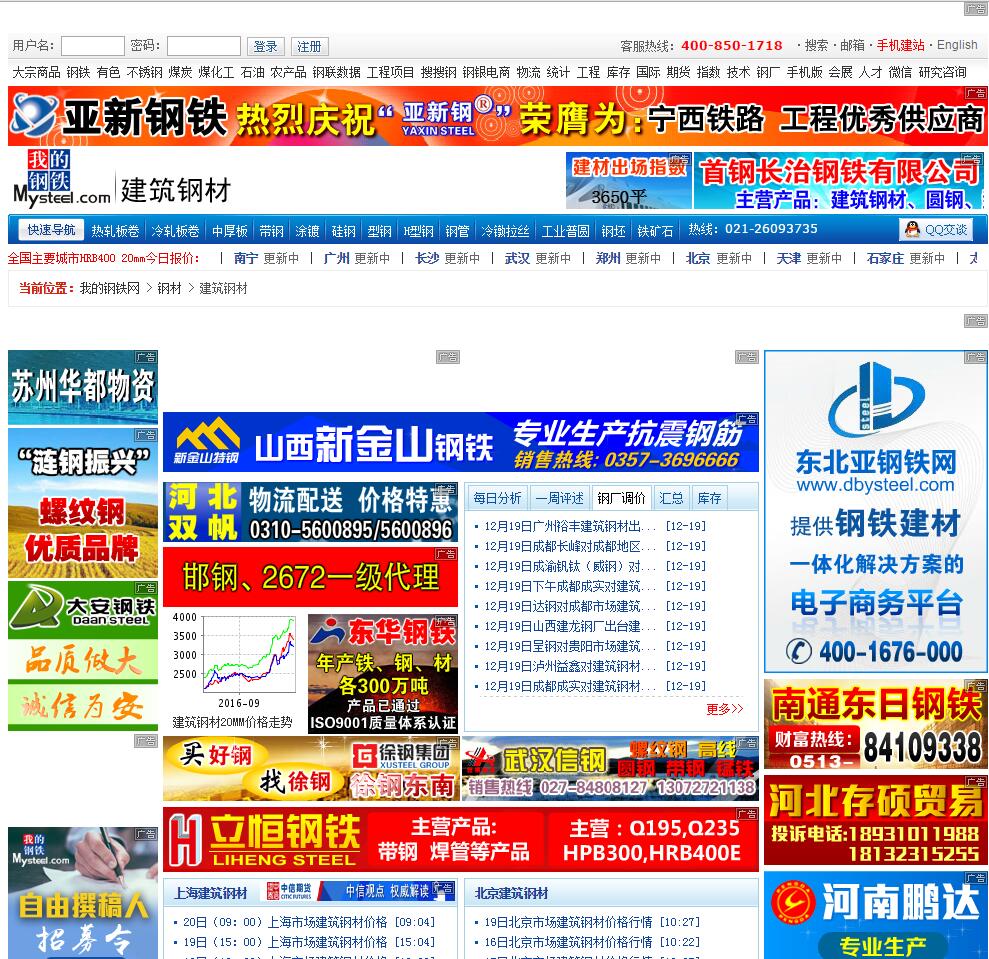
Task: Click 大安钢铁 Daan Steel sidebar ad
Action: [x=83, y=656]
